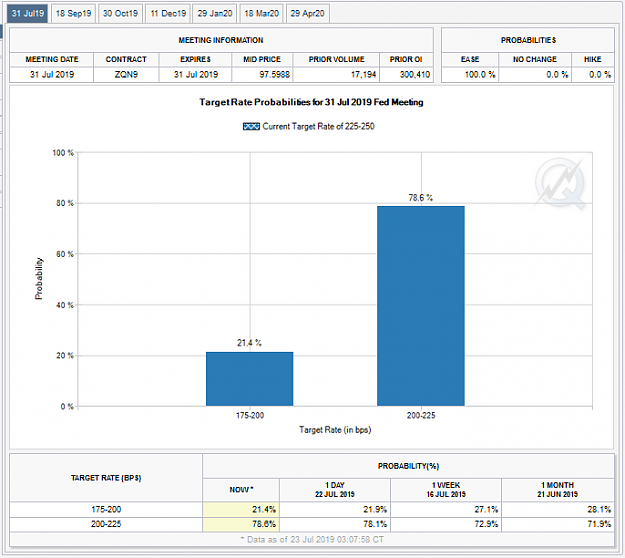Screen dimensions: 625x558
Task: Switch to the 29 Apr20 tab
Action: click(x=307, y=14)
